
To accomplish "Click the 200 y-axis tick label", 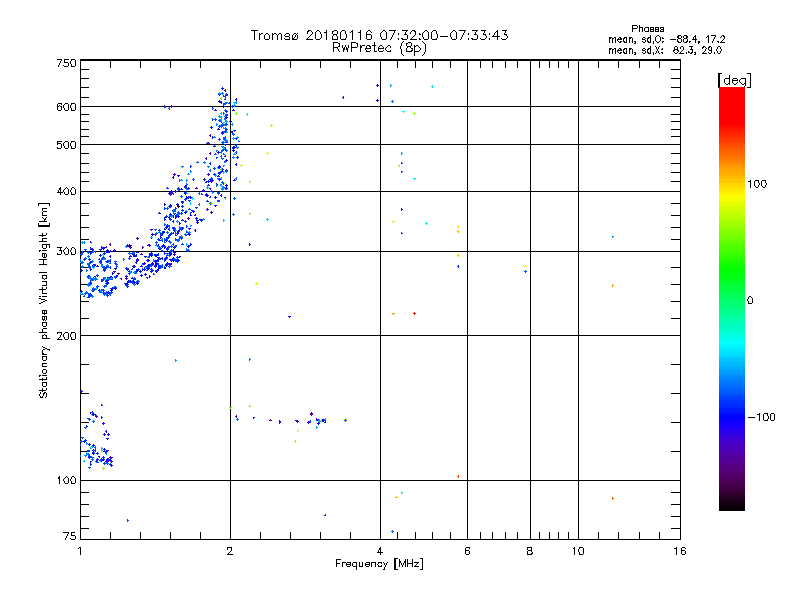I will coord(66,336).
